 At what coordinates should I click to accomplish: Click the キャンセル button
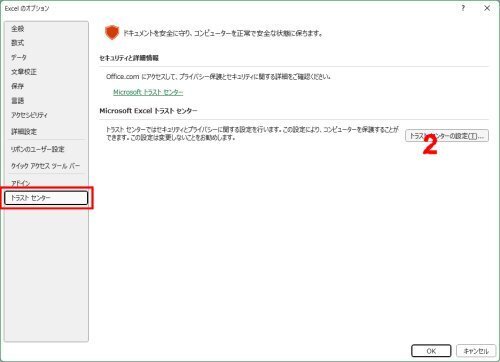(476, 351)
